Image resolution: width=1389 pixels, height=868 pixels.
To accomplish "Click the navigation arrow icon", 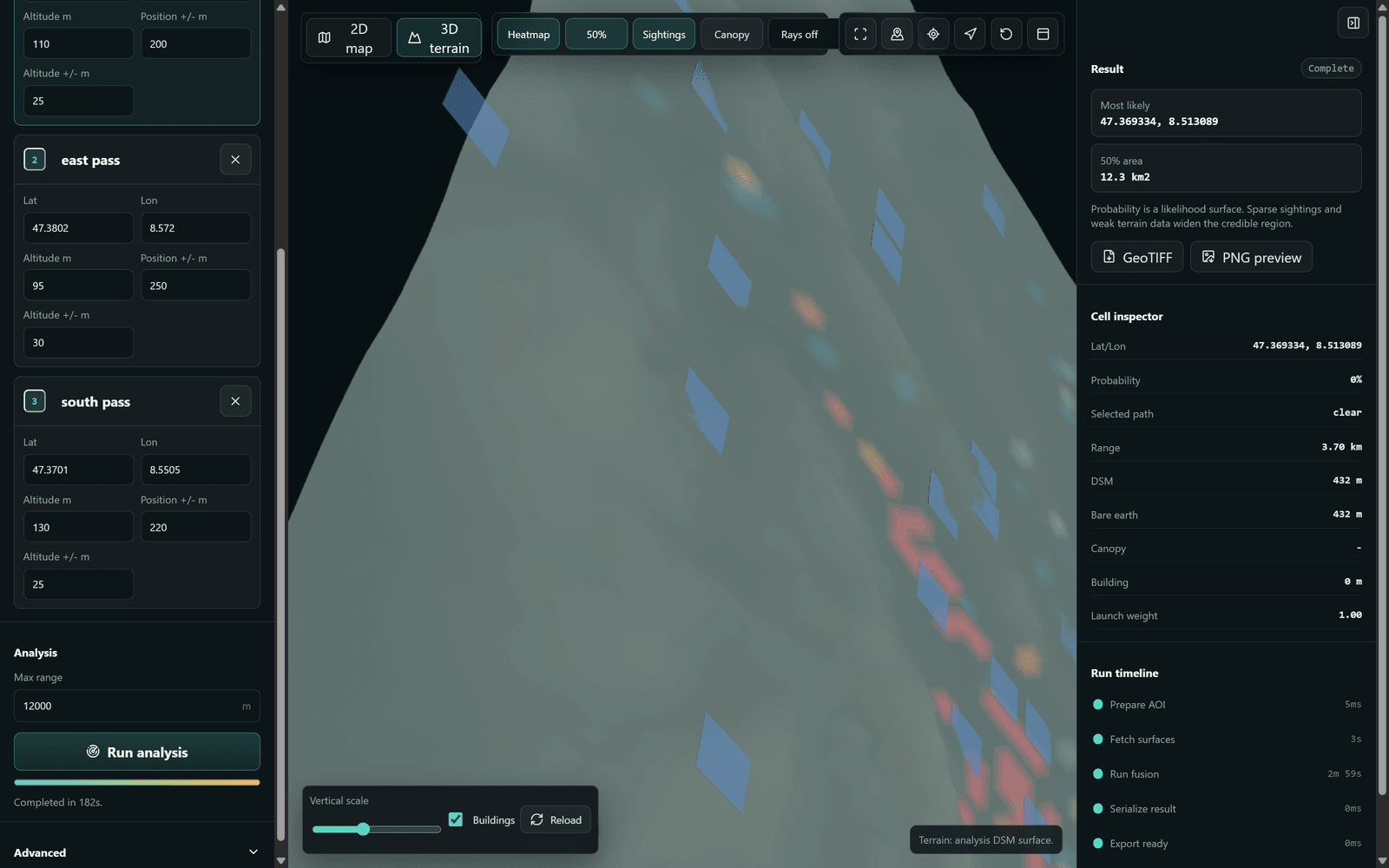I will click(970, 34).
